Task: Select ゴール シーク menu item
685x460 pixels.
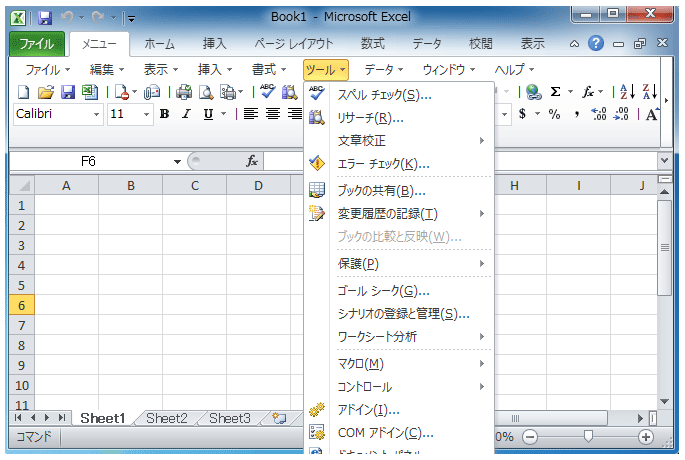Action: point(398,291)
